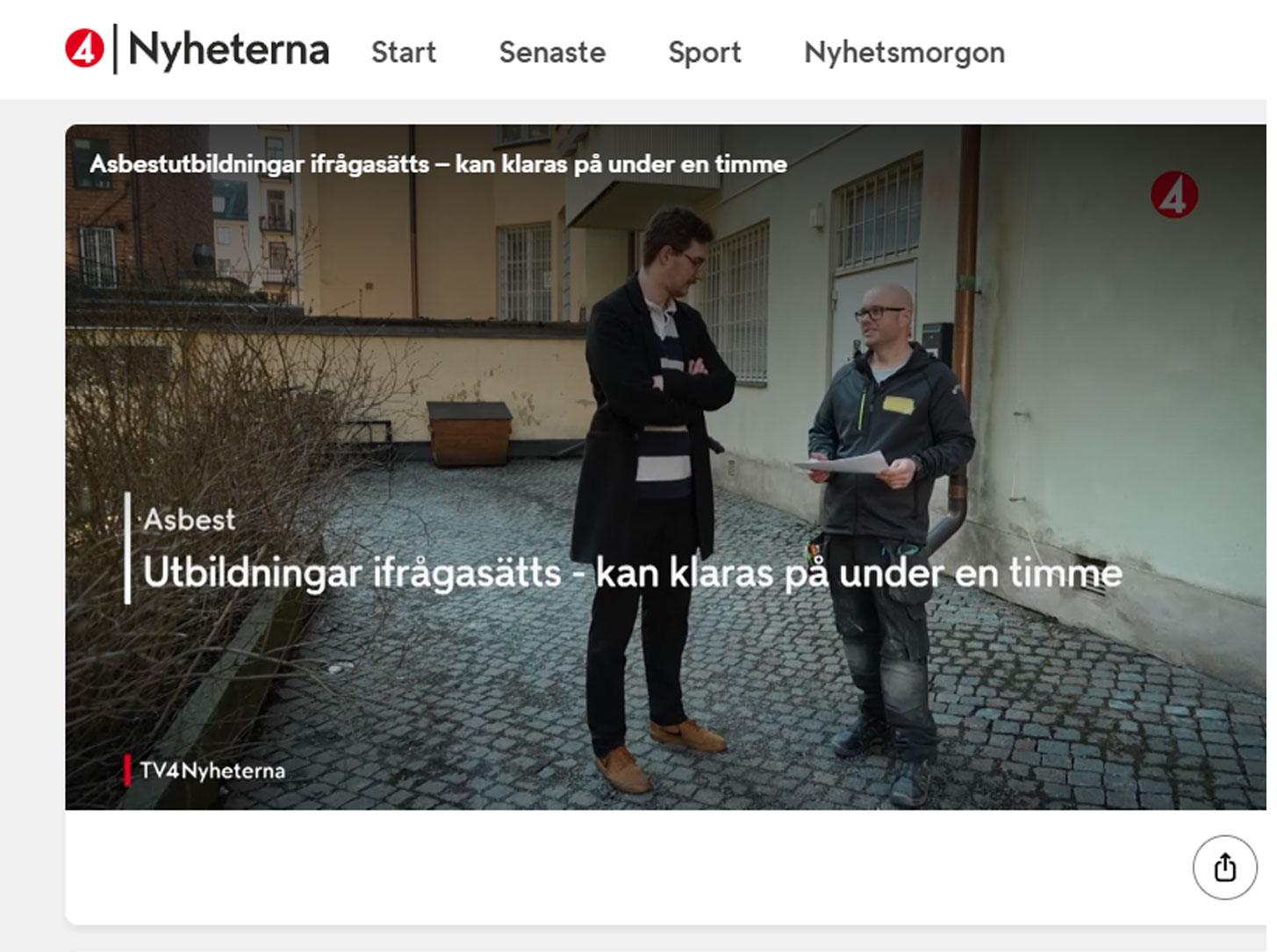Click the video title 'Asbestutbildningar ifrågasätts' at top
Viewport: 1277px width, 952px height.
(438, 164)
